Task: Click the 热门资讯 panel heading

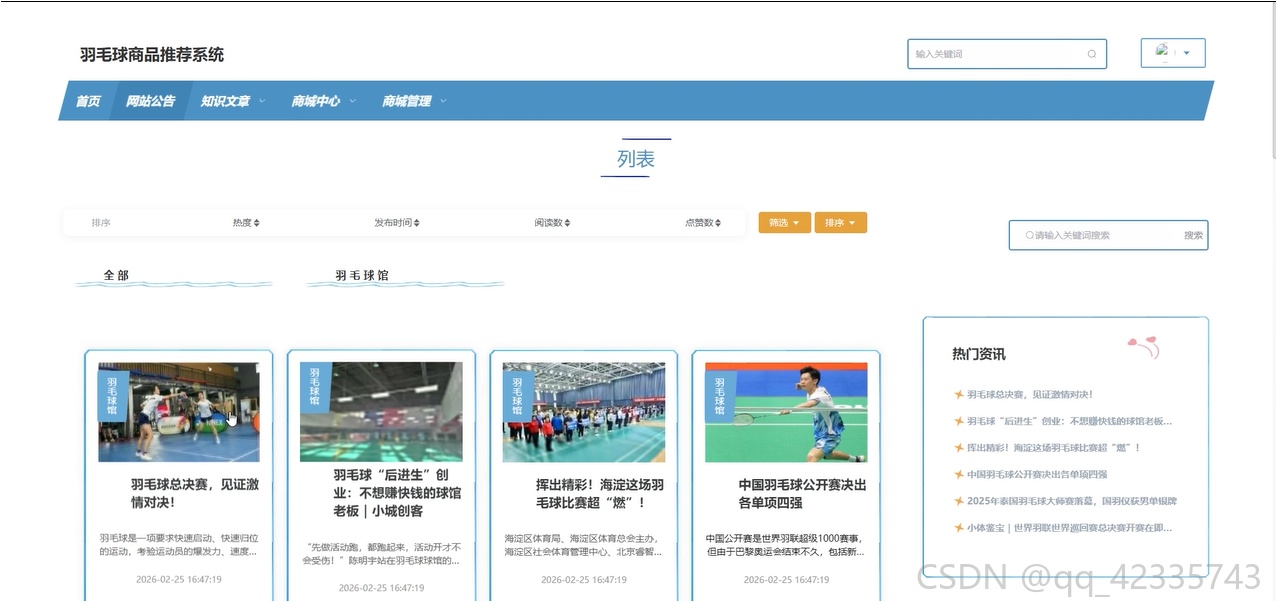Action: coord(979,354)
